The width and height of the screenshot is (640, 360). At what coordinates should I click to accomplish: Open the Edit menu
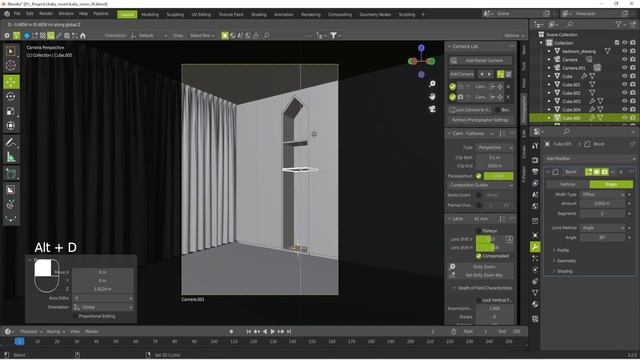tap(29, 13)
